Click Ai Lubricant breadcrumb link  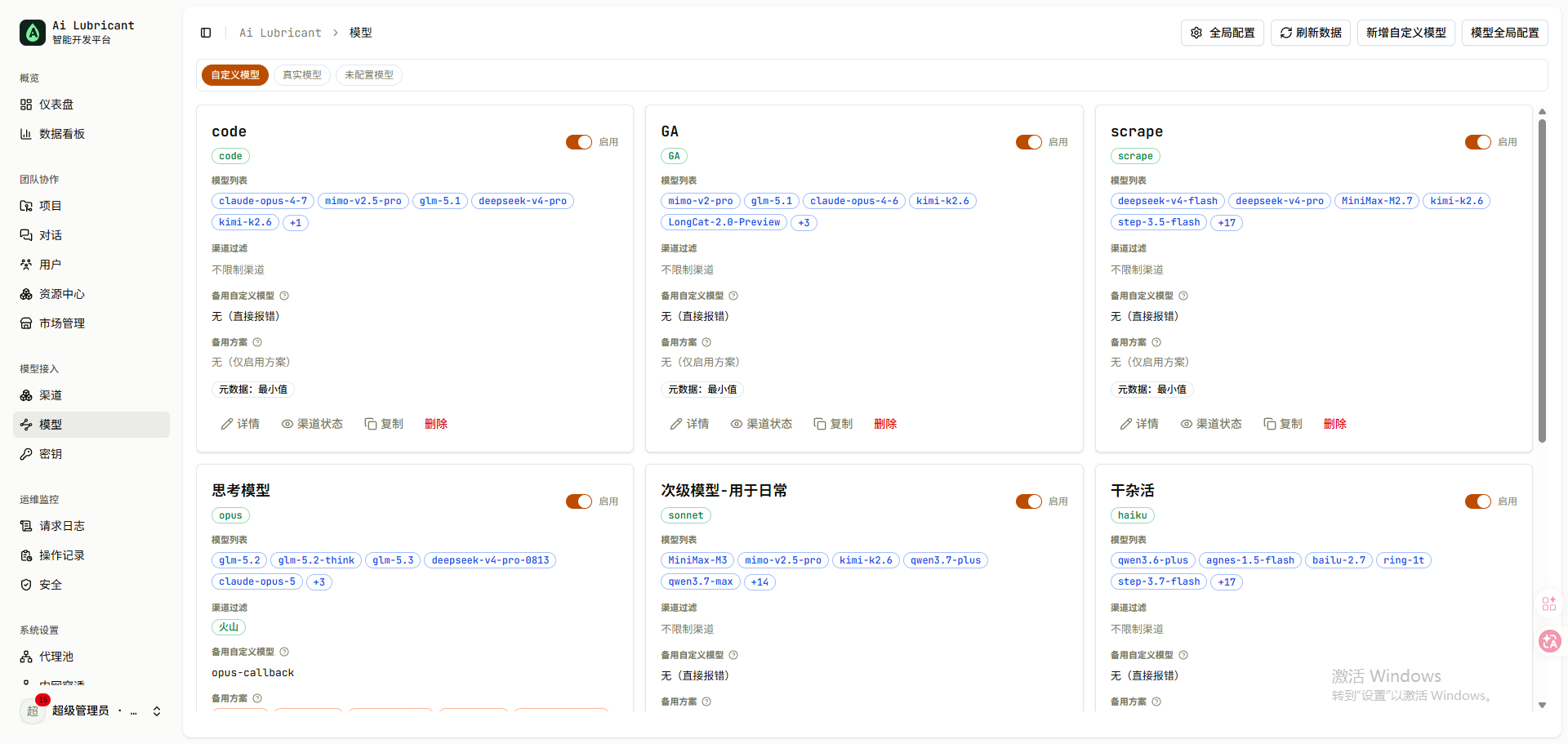(280, 33)
